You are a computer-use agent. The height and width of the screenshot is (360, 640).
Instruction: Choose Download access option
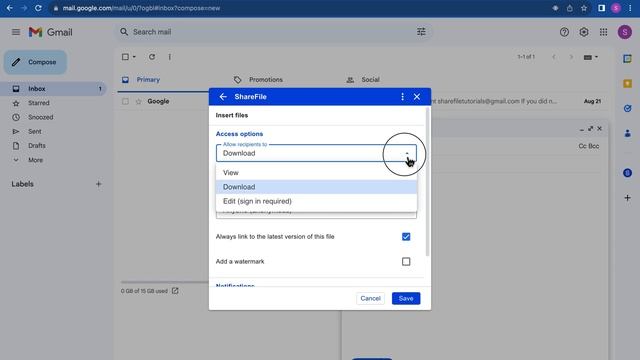[x=316, y=187]
